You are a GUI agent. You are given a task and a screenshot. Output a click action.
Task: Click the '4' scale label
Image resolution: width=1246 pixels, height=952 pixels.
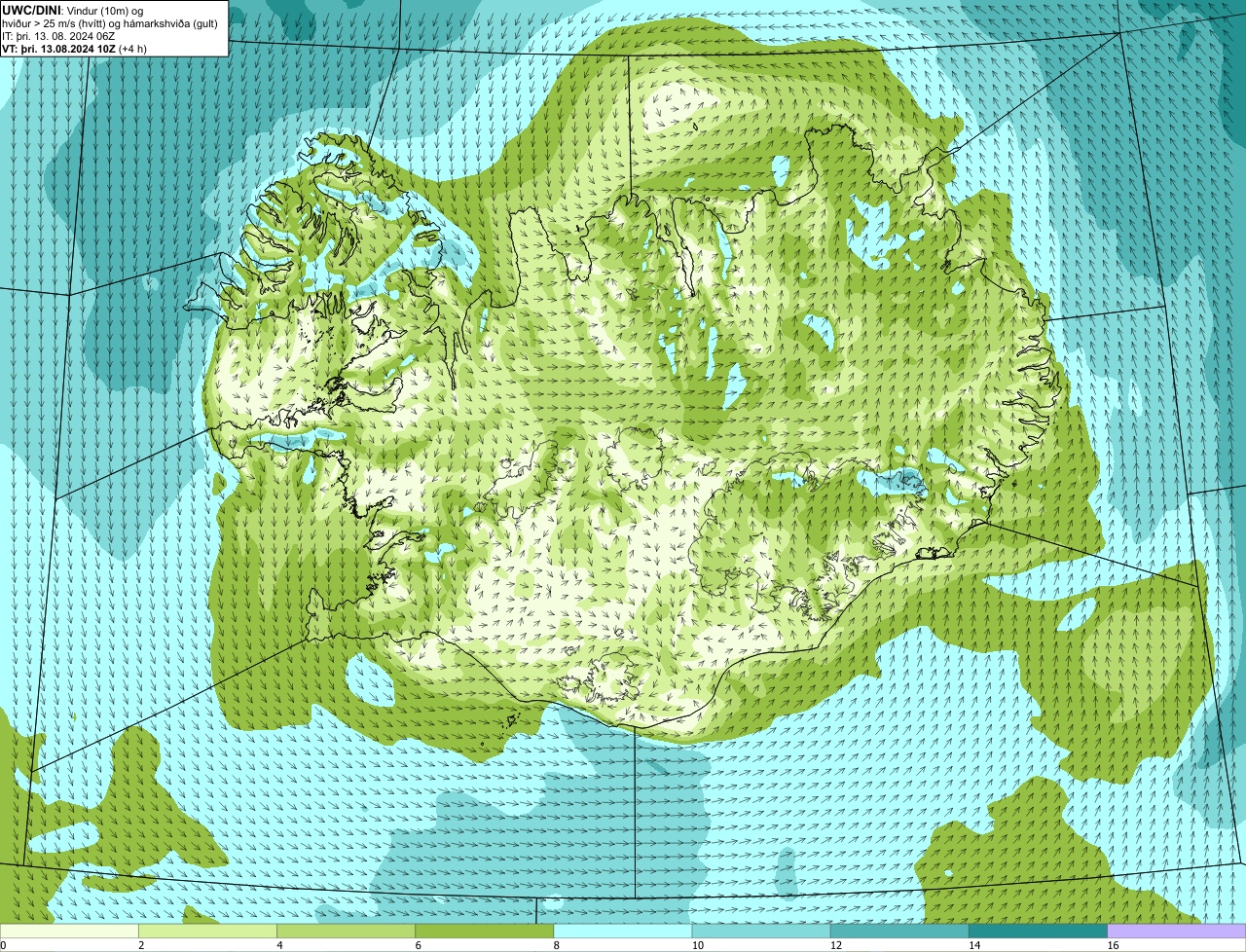click(279, 945)
